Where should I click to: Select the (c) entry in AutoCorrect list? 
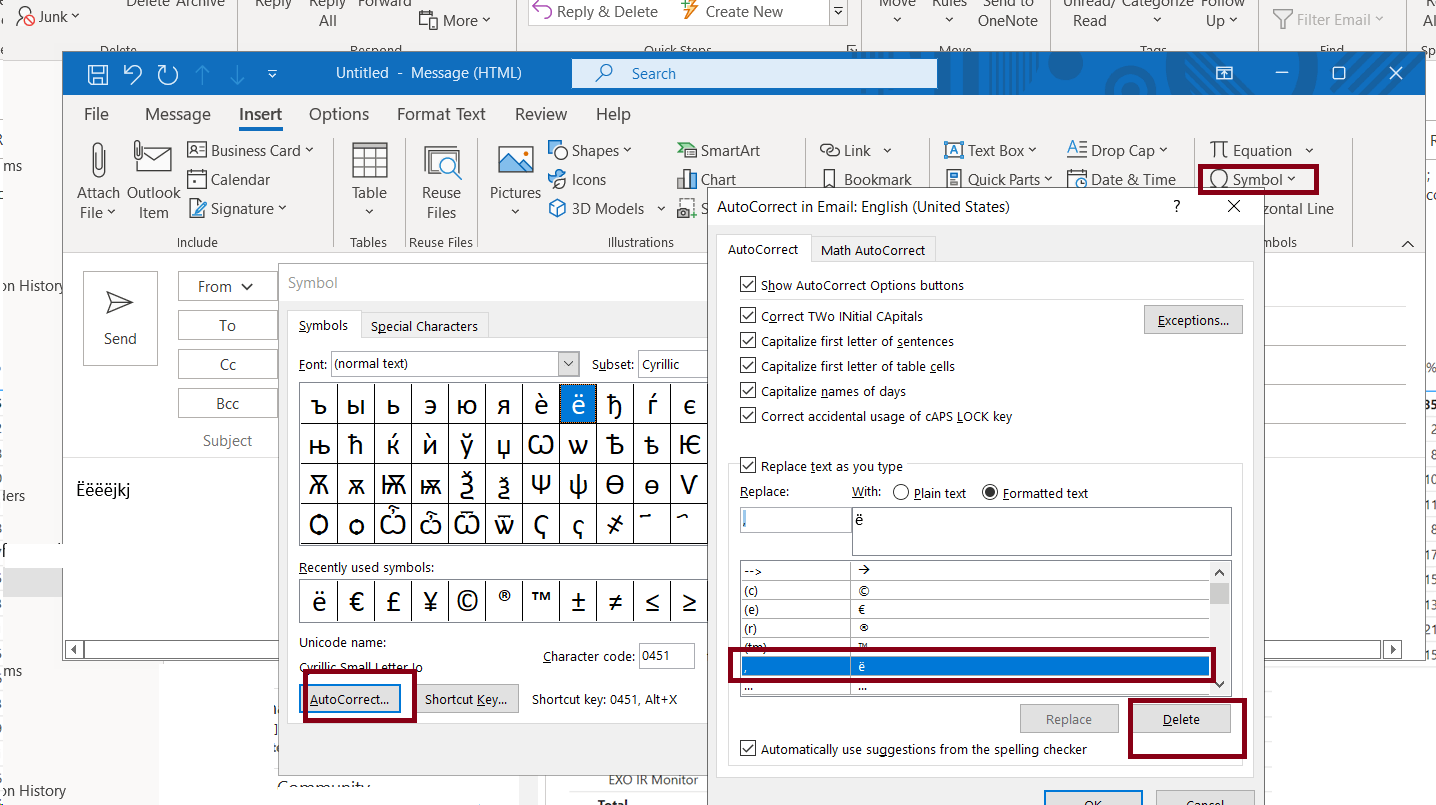(975, 590)
